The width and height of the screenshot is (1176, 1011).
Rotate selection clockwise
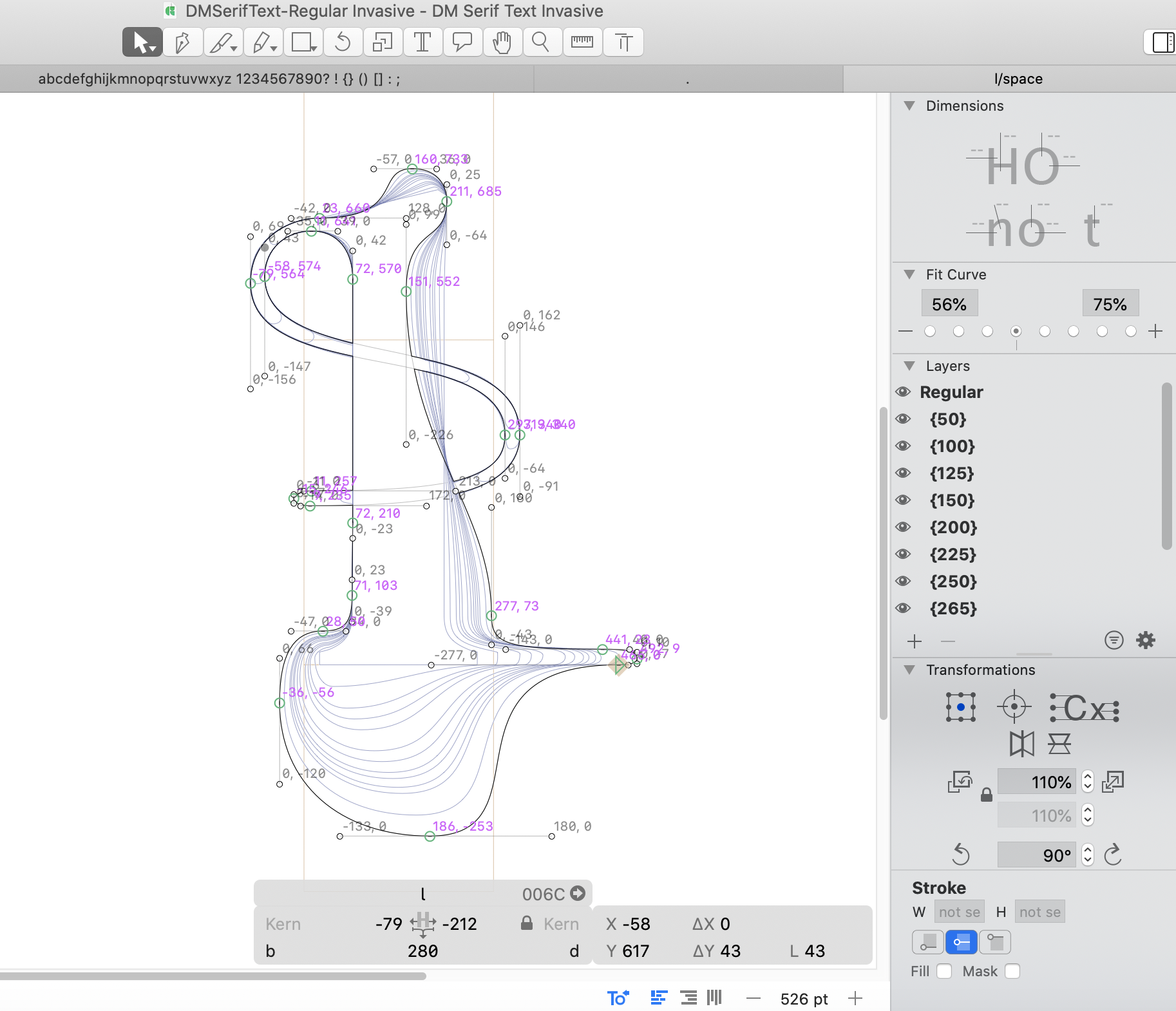point(1113,855)
